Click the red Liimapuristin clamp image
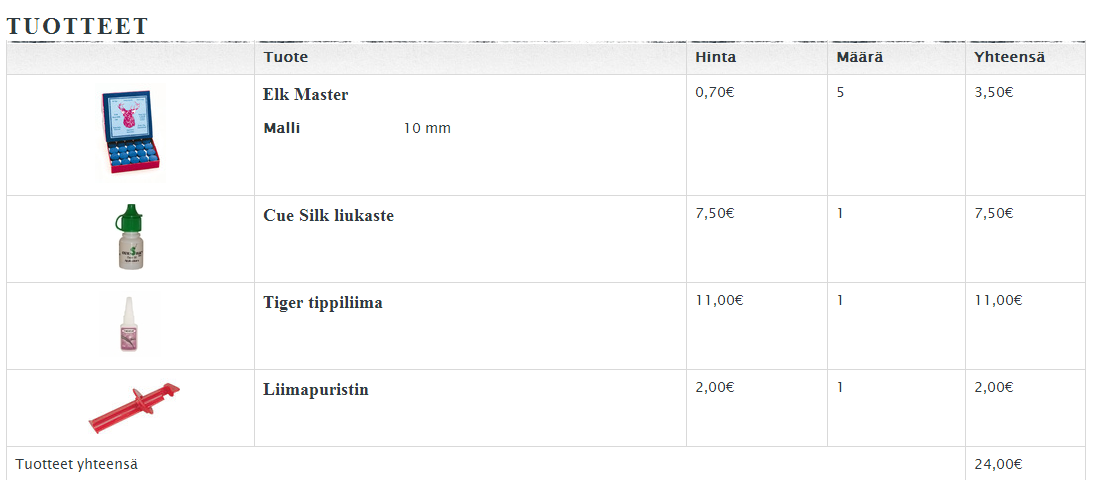 (x=133, y=408)
